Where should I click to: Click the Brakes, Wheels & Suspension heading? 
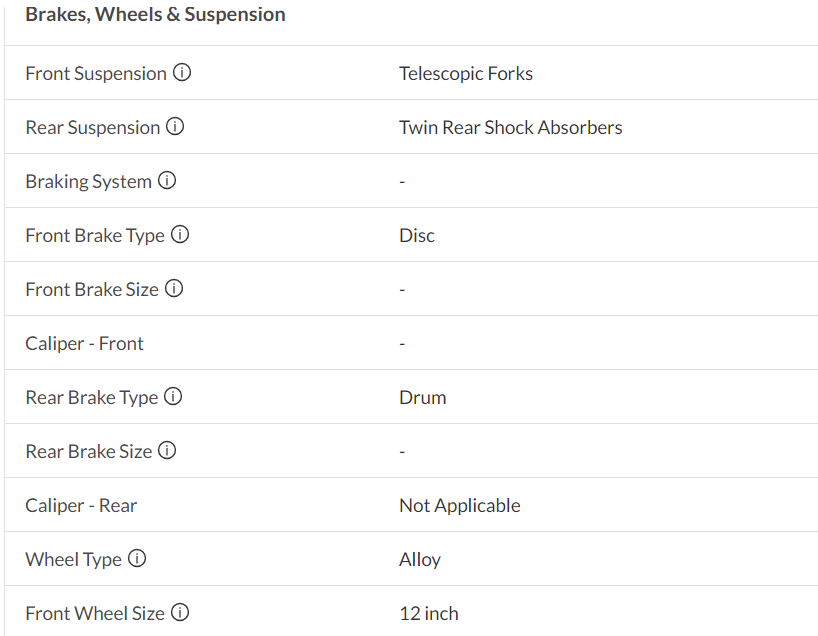[x=155, y=15]
